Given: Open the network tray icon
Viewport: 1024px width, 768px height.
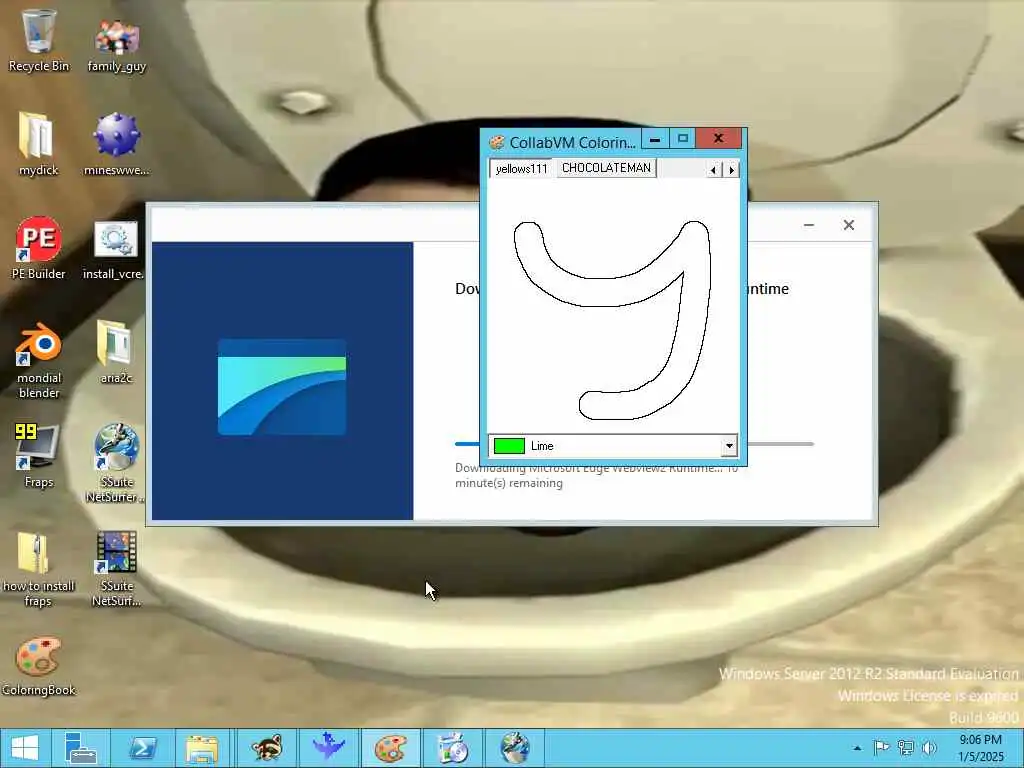Looking at the screenshot, I should pos(905,748).
